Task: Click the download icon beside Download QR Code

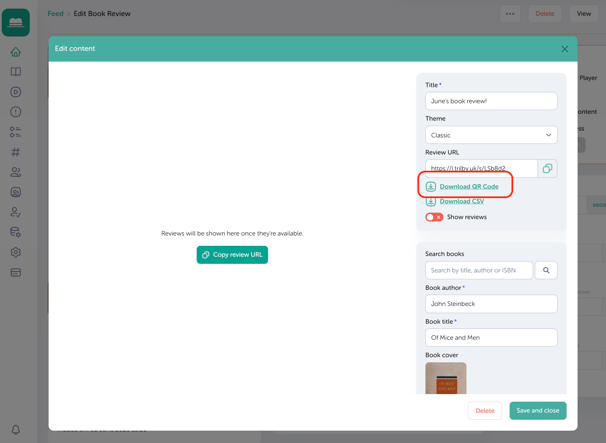Action: [431, 187]
